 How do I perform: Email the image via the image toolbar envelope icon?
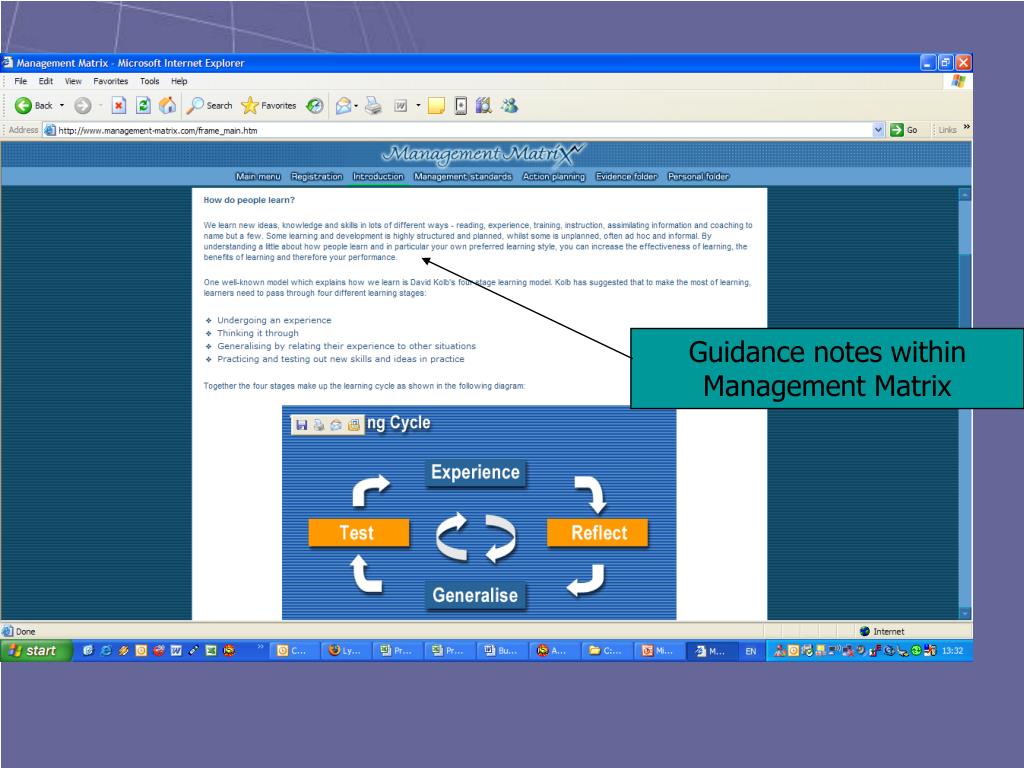[336, 425]
